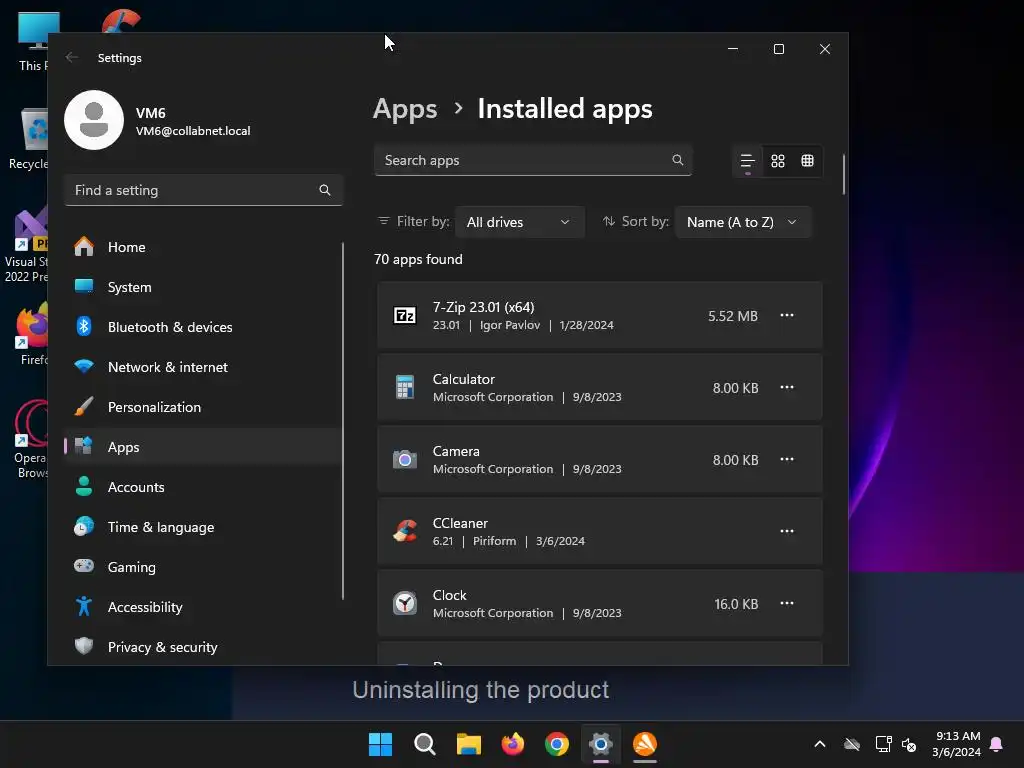Screen dimensions: 1024x768
Task: Open more options for CCleaner
Action: point(787,531)
